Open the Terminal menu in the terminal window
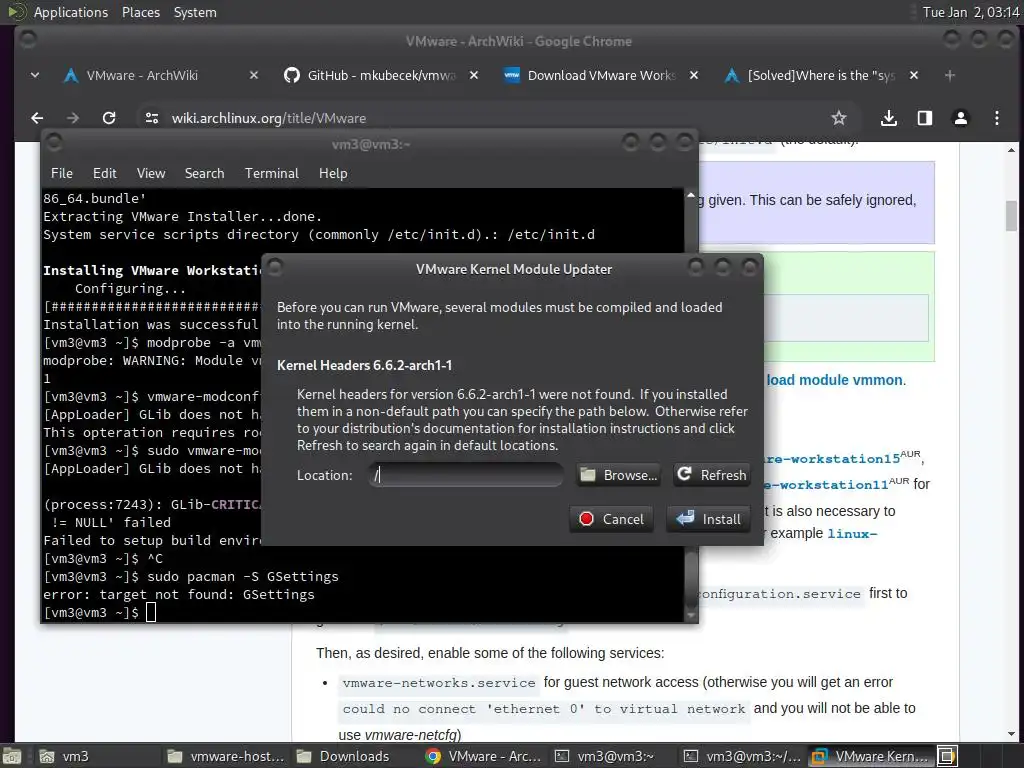Screen dimensions: 1024x768 pos(272,173)
